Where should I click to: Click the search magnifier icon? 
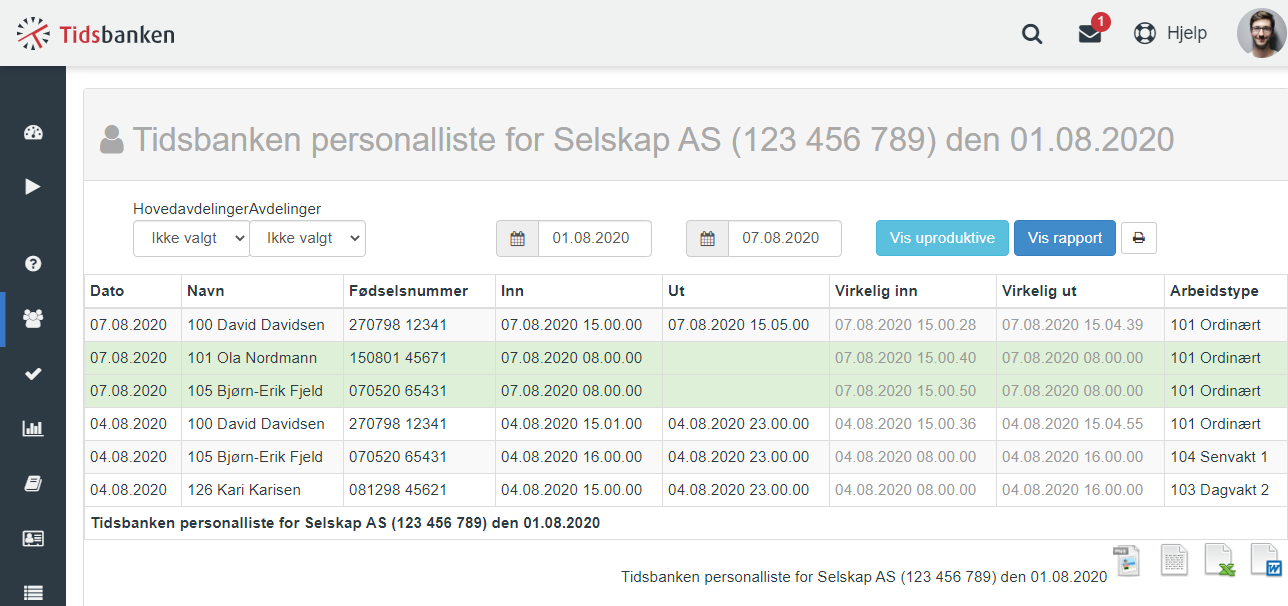coord(1032,34)
